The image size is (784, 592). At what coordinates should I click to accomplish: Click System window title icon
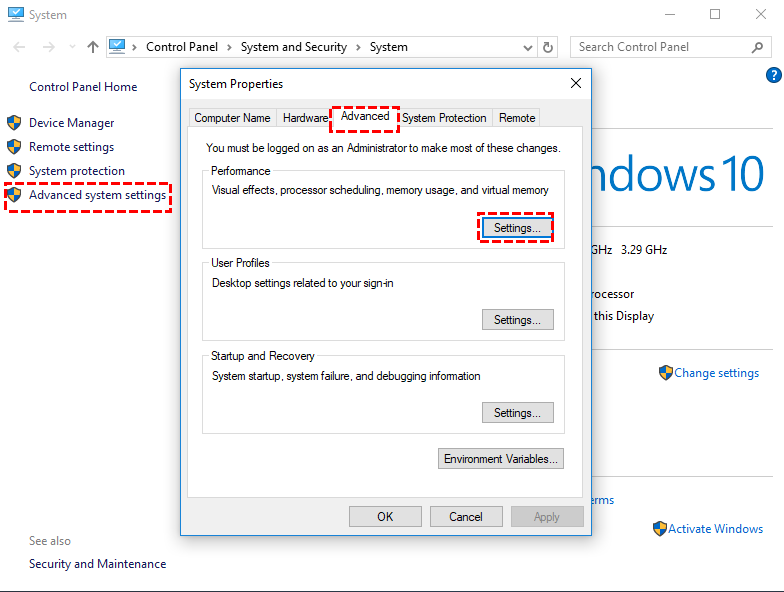pos(16,14)
